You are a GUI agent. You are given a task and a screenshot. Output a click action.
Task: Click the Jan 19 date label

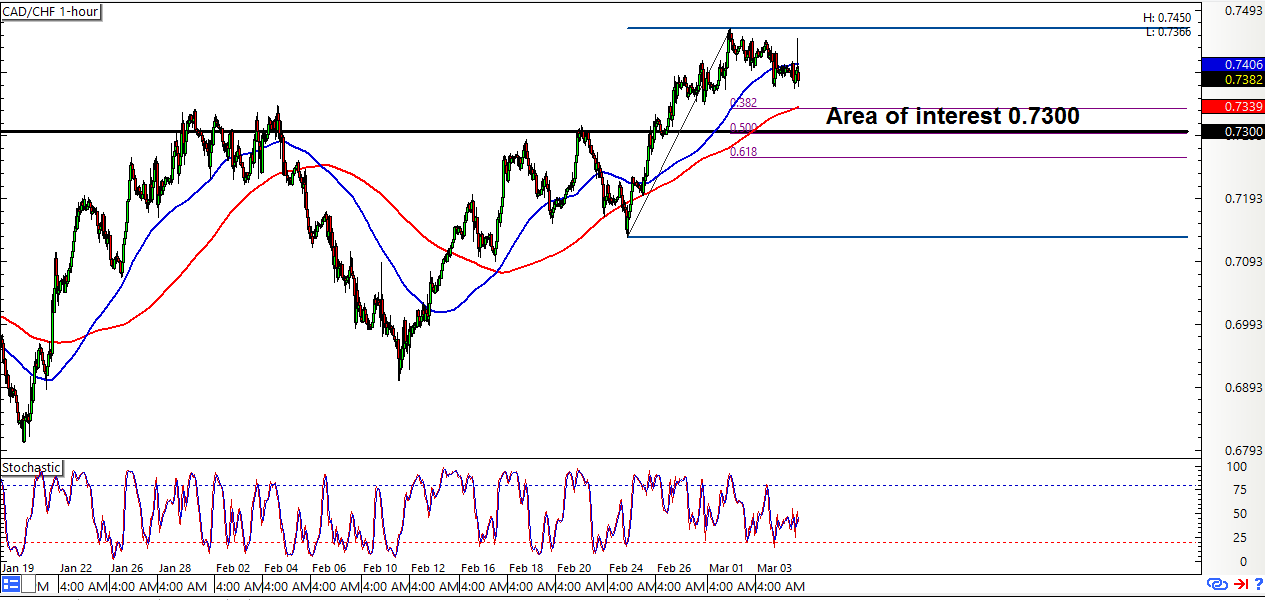(19, 567)
